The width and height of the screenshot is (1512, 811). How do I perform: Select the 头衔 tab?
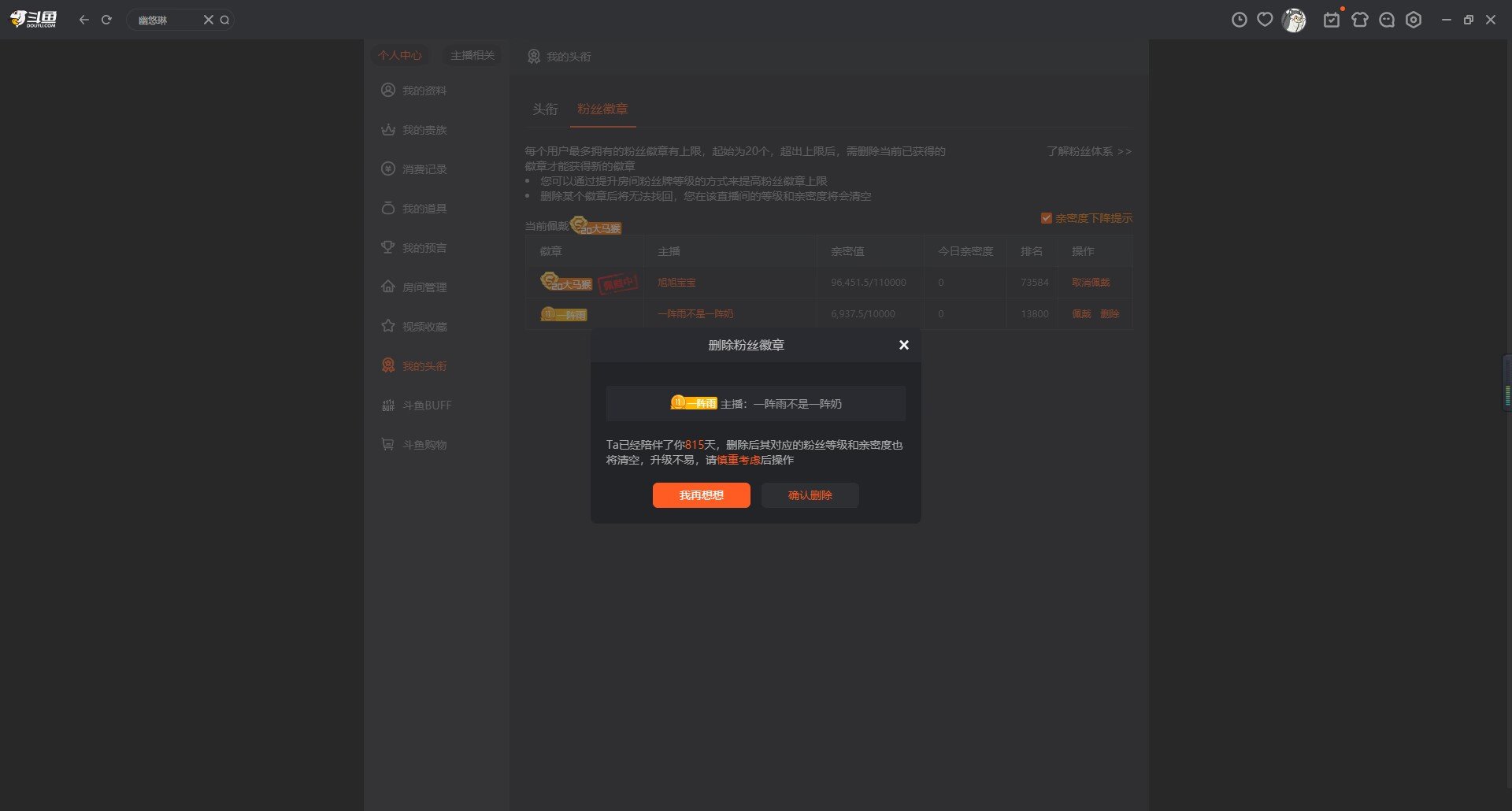(545, 109)
